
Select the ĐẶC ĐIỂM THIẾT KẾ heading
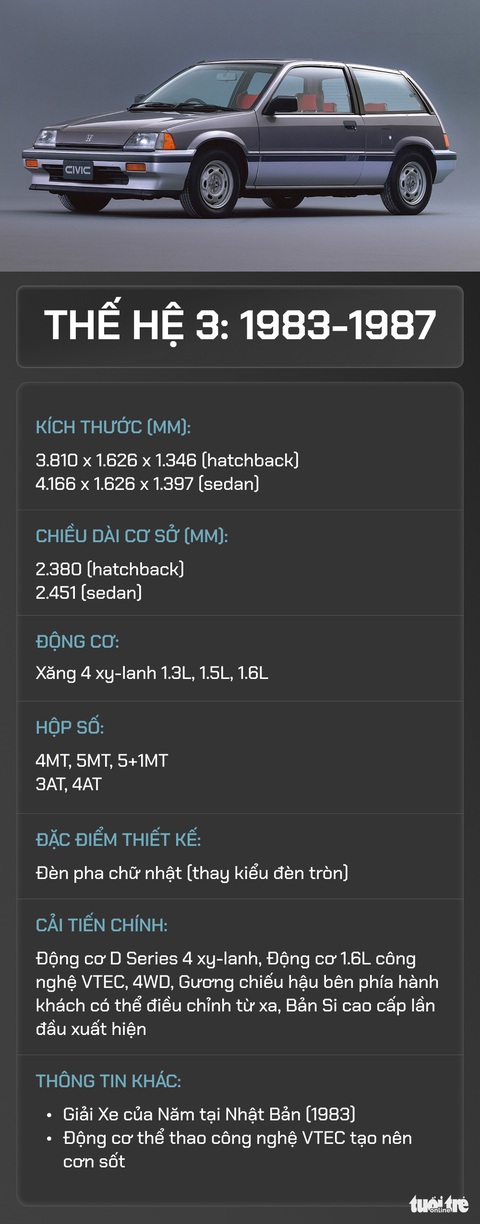pyautogui.click(x=118, y=840)
